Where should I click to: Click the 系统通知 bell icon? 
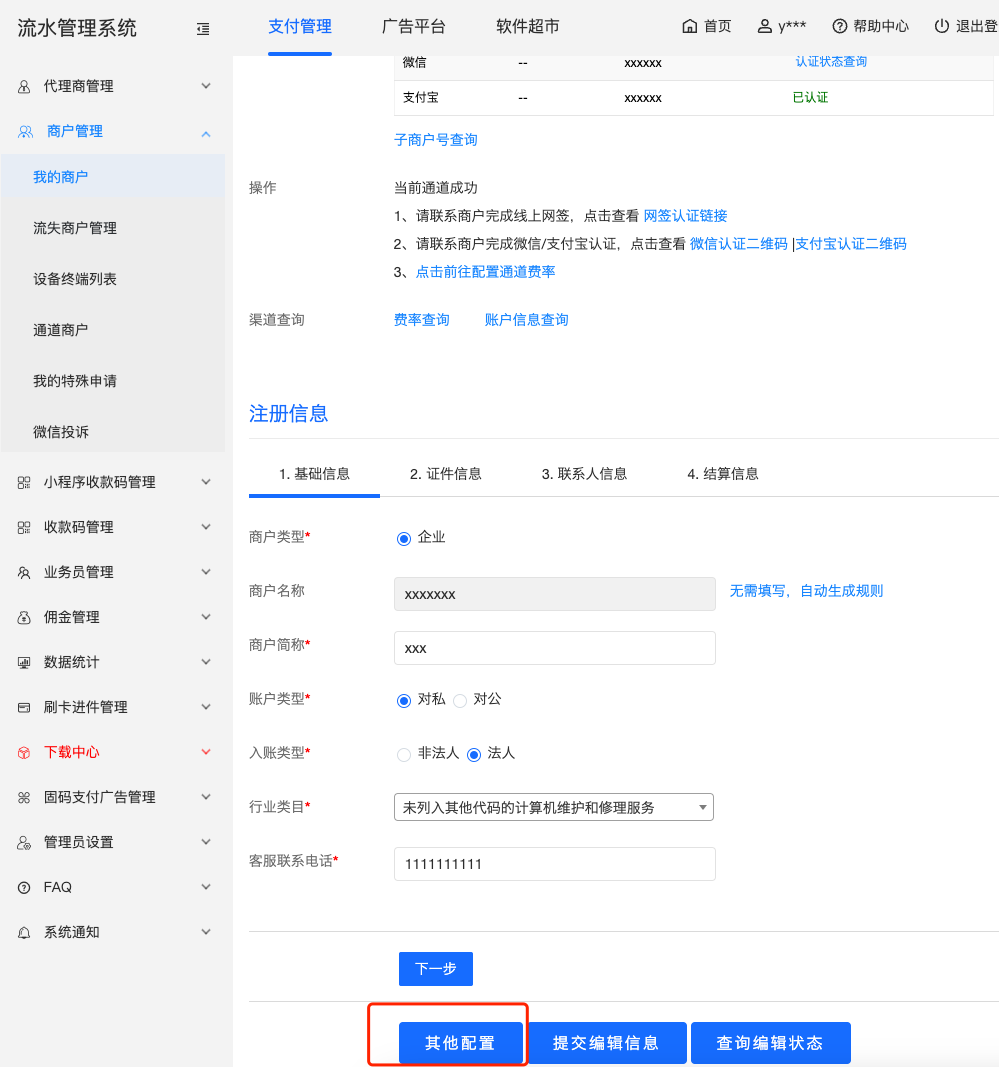24,932
